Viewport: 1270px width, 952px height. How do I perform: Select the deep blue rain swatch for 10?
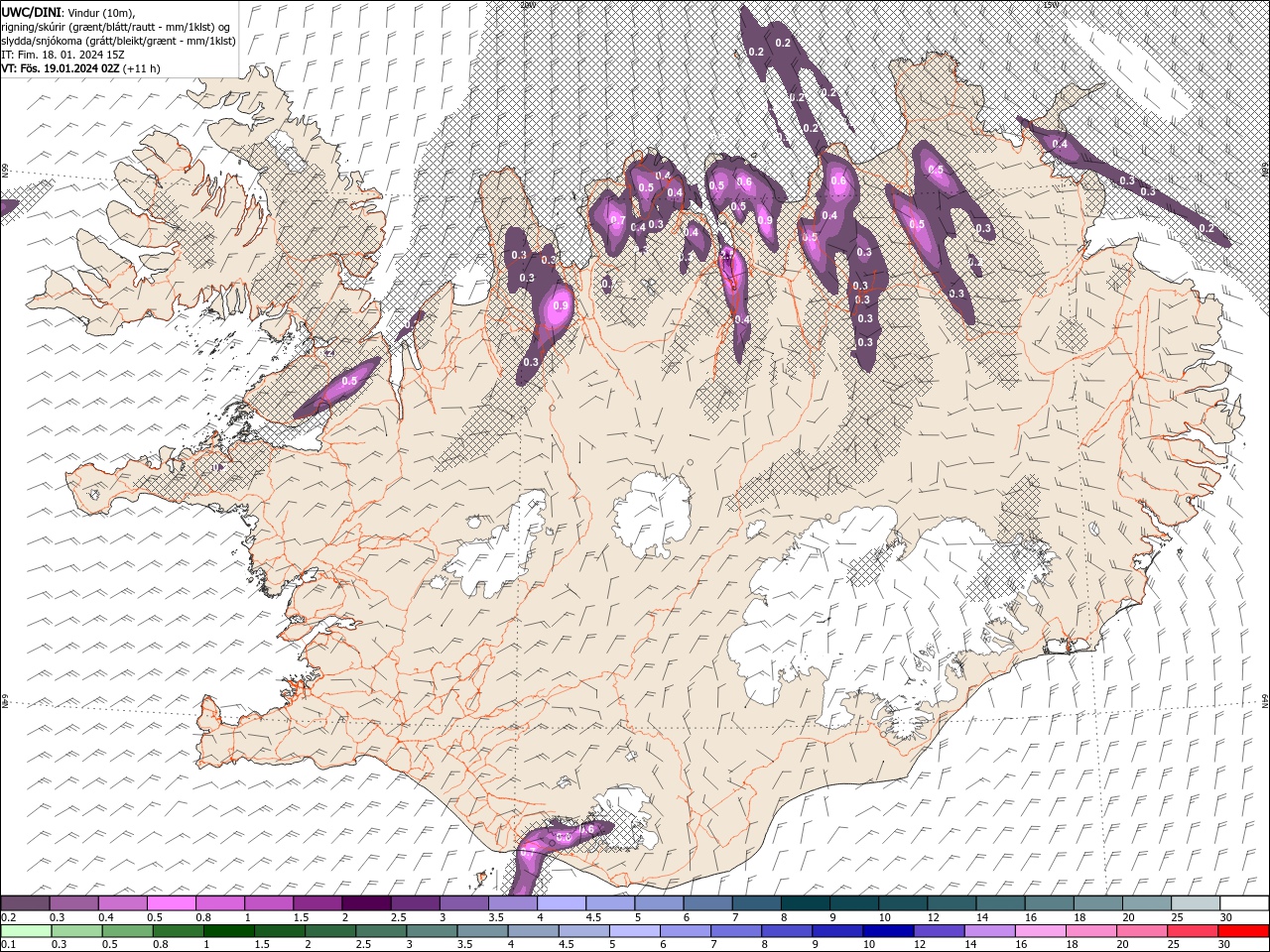888,931
